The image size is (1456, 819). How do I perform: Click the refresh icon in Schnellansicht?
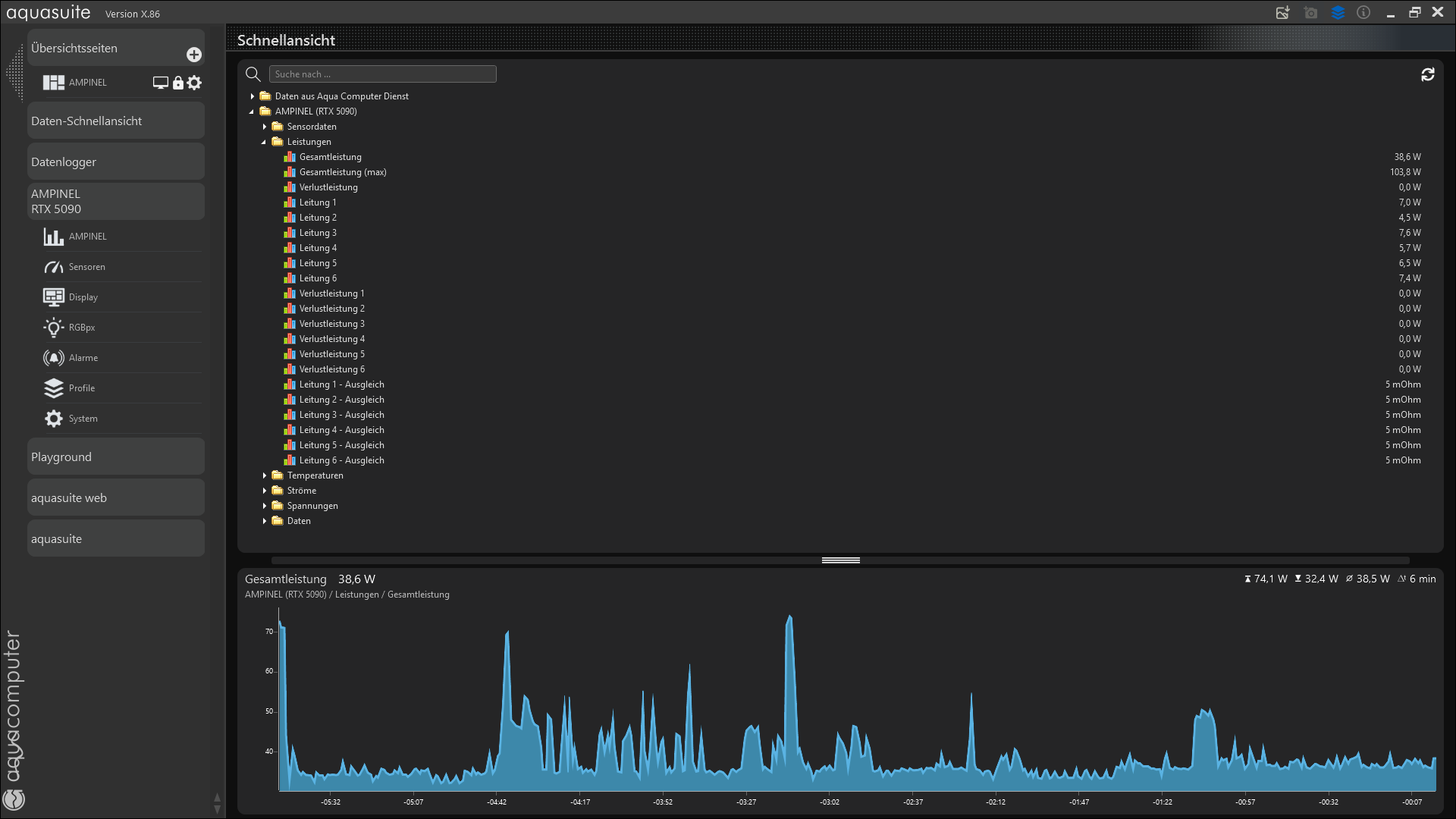(x=1427, y=74)
